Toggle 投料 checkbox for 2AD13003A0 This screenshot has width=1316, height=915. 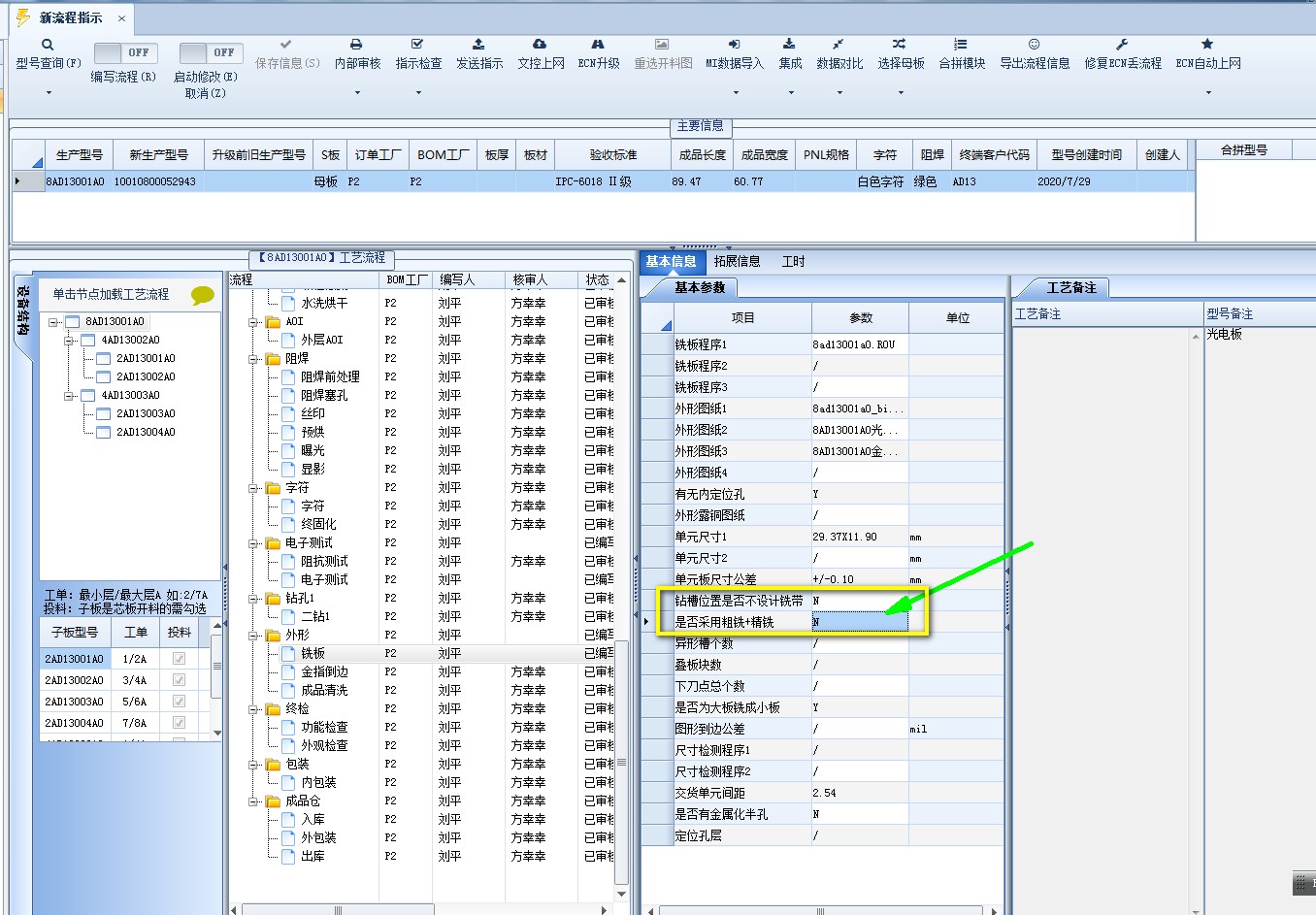tap(179, 702)
